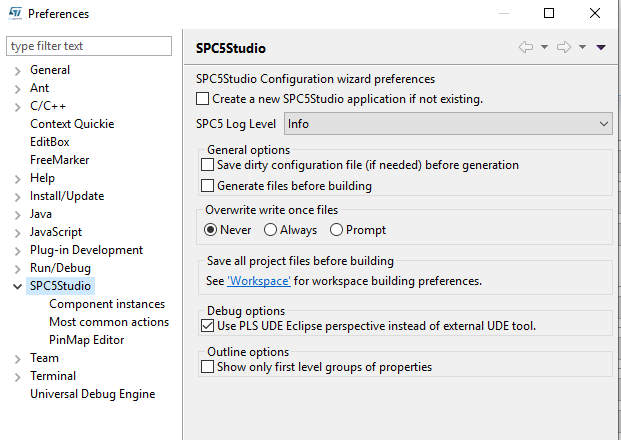Expand the Install/Update tree node
The height and width of the screenshot is (440, 621).
[x=17, y=197]
